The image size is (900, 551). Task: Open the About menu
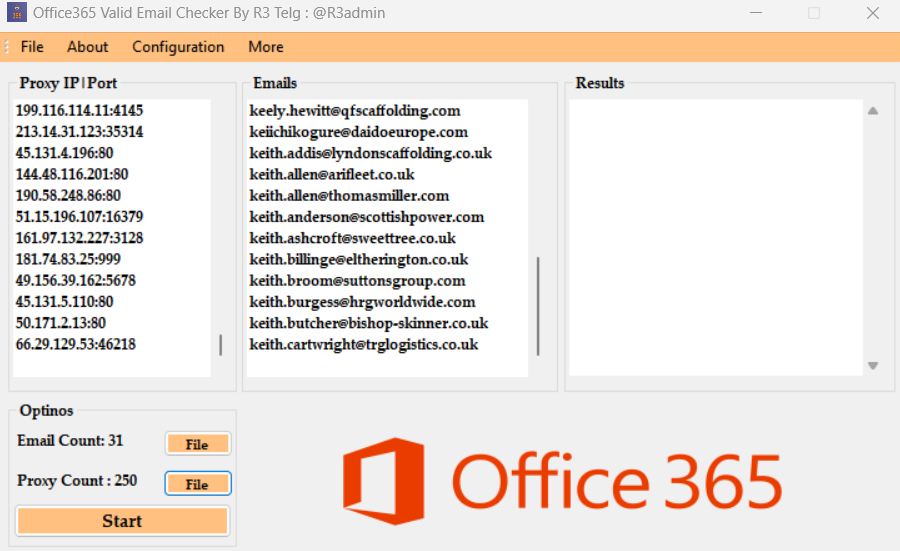(87, 47)
